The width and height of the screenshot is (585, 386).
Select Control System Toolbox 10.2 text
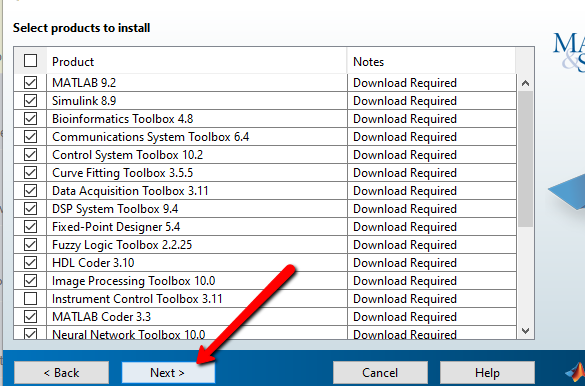[128, 155]
